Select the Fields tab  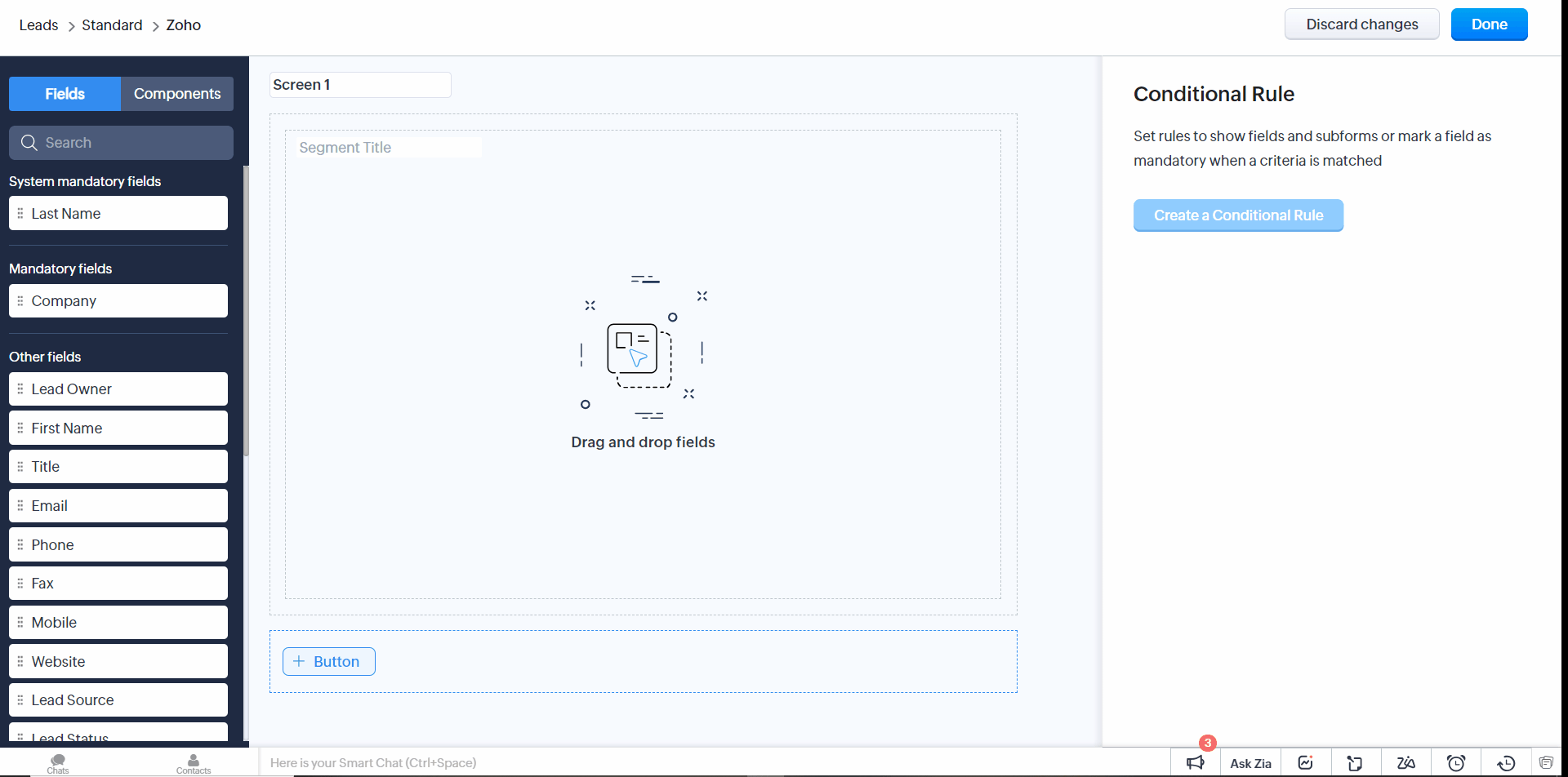[x=65, y=94]
